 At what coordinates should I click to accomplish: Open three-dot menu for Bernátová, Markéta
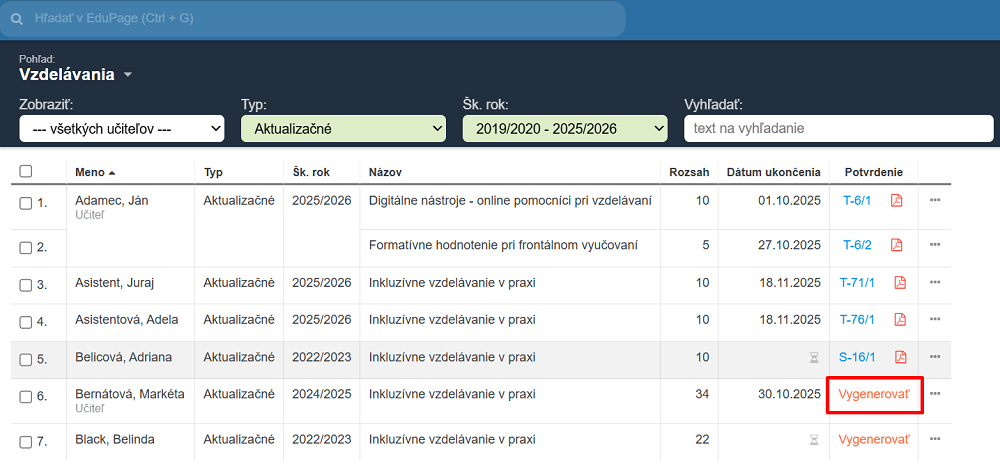(935, 394)
